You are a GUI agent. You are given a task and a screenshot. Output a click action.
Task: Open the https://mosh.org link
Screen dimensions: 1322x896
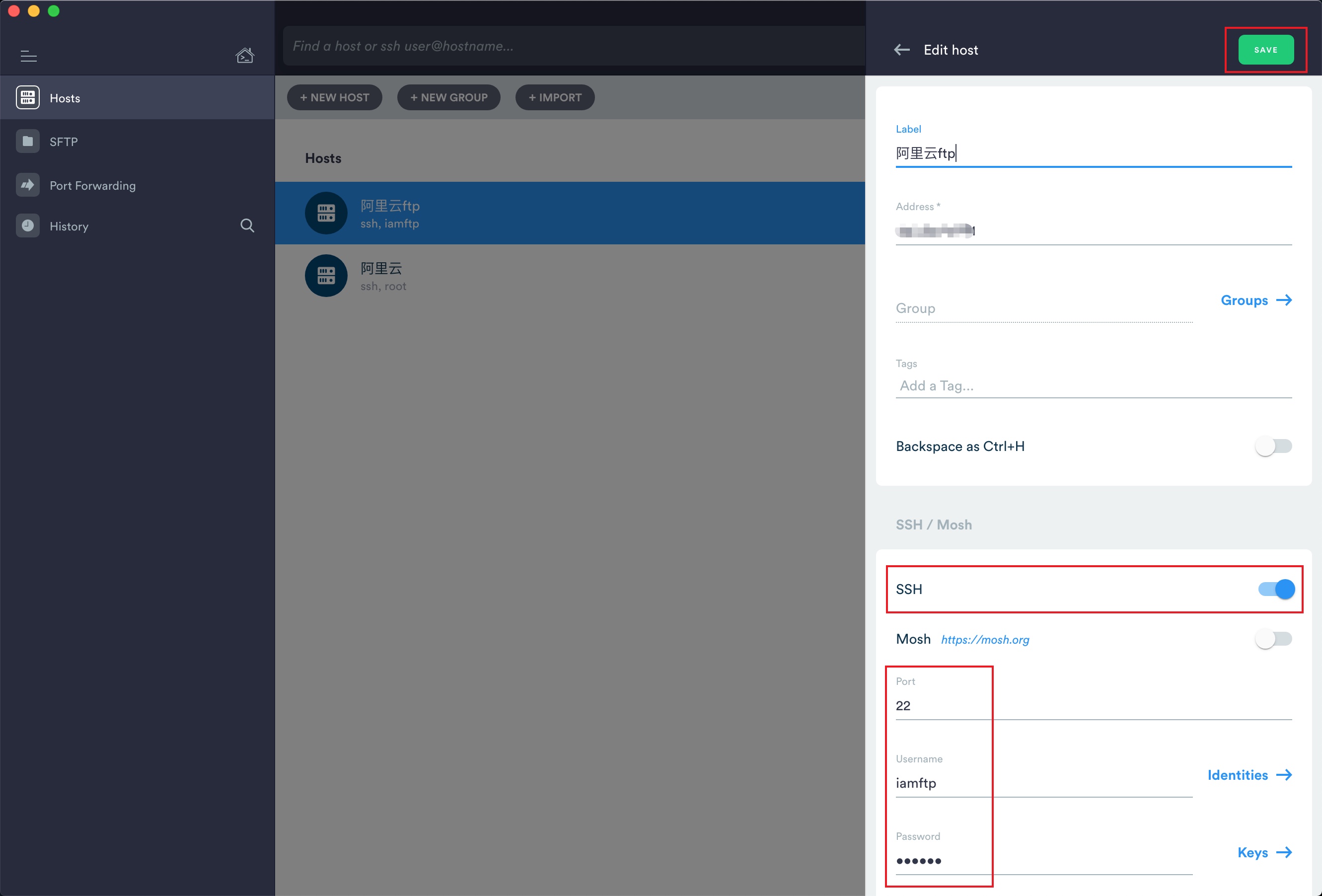[x=985, y=640]
